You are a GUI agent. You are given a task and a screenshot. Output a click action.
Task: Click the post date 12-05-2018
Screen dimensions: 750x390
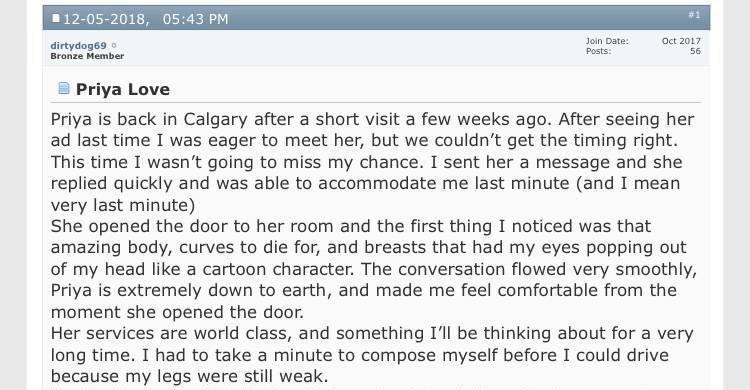(x=106, y=19)
